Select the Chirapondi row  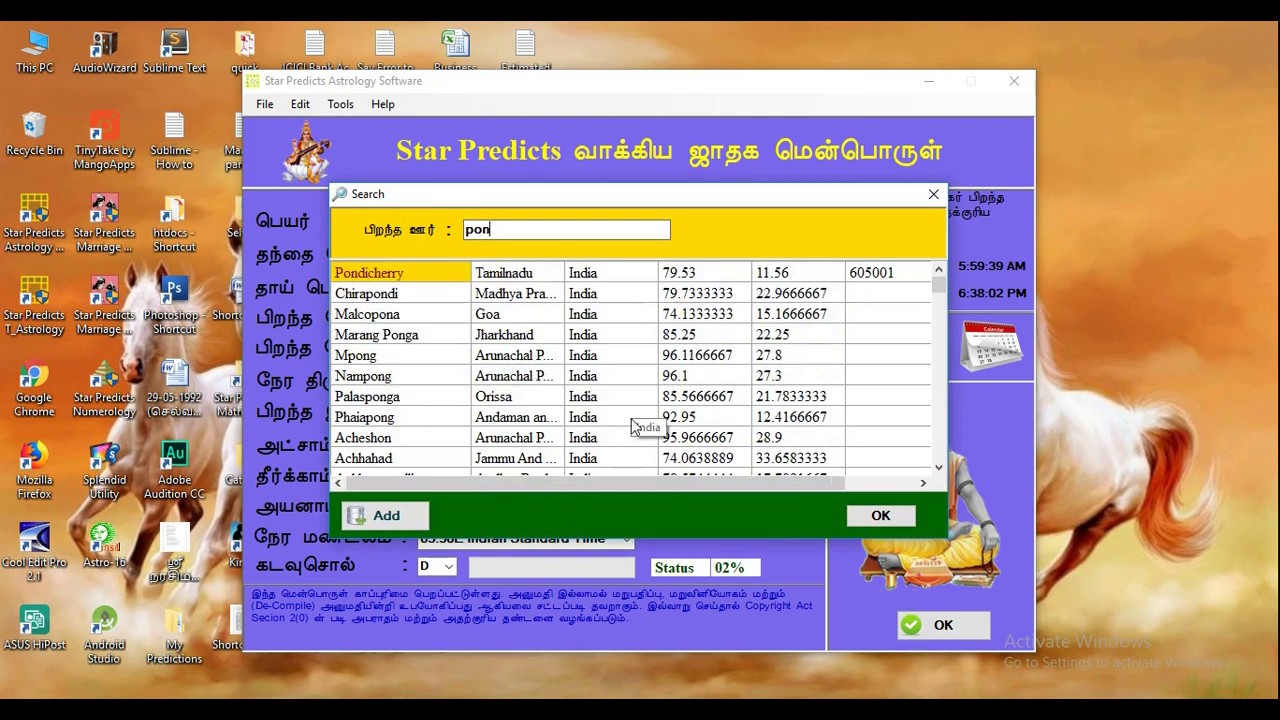631,294
